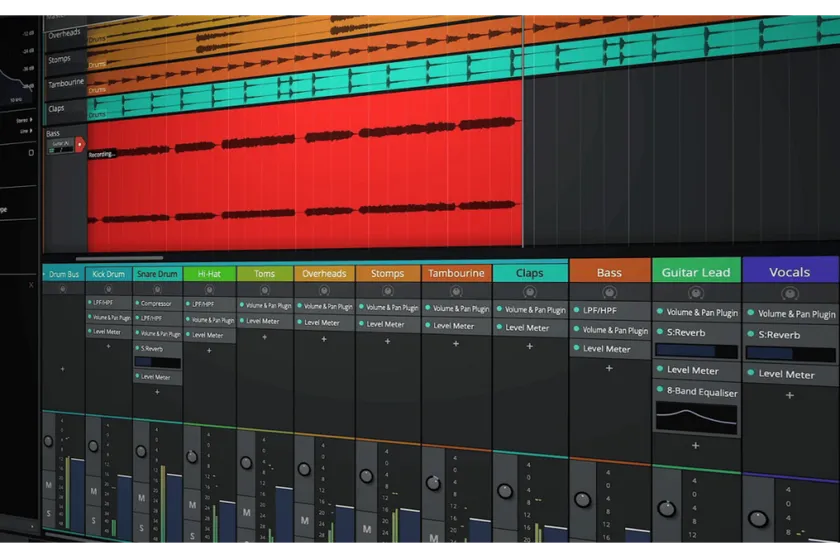The height and width of the screenshot is (560, 840).
Task: Expand the Line arrow in the left panel
Action: (32, 130)
